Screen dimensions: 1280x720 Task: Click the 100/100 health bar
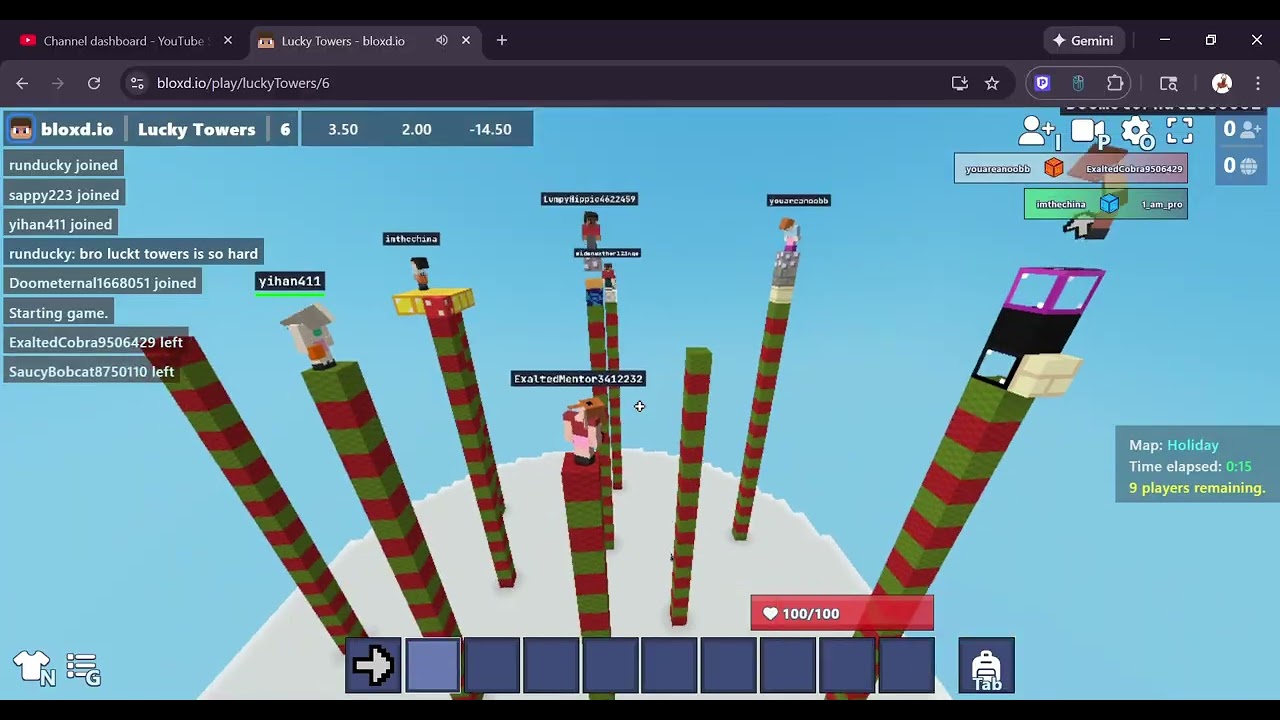pyautogui.click(x=842, y=614)
